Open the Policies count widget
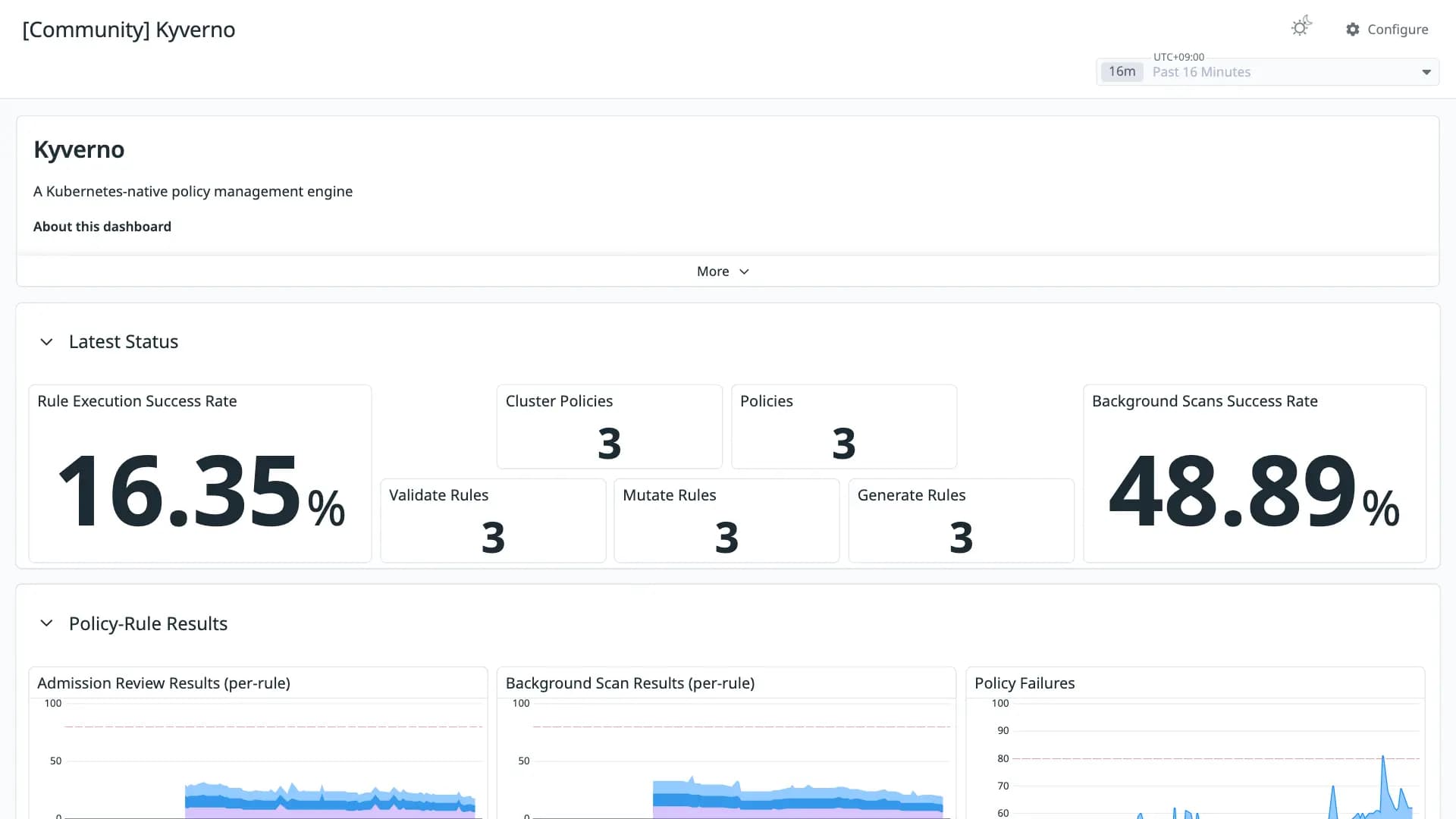The width and height of the screenshot is (1456, 819). click(x=843, y=427)
